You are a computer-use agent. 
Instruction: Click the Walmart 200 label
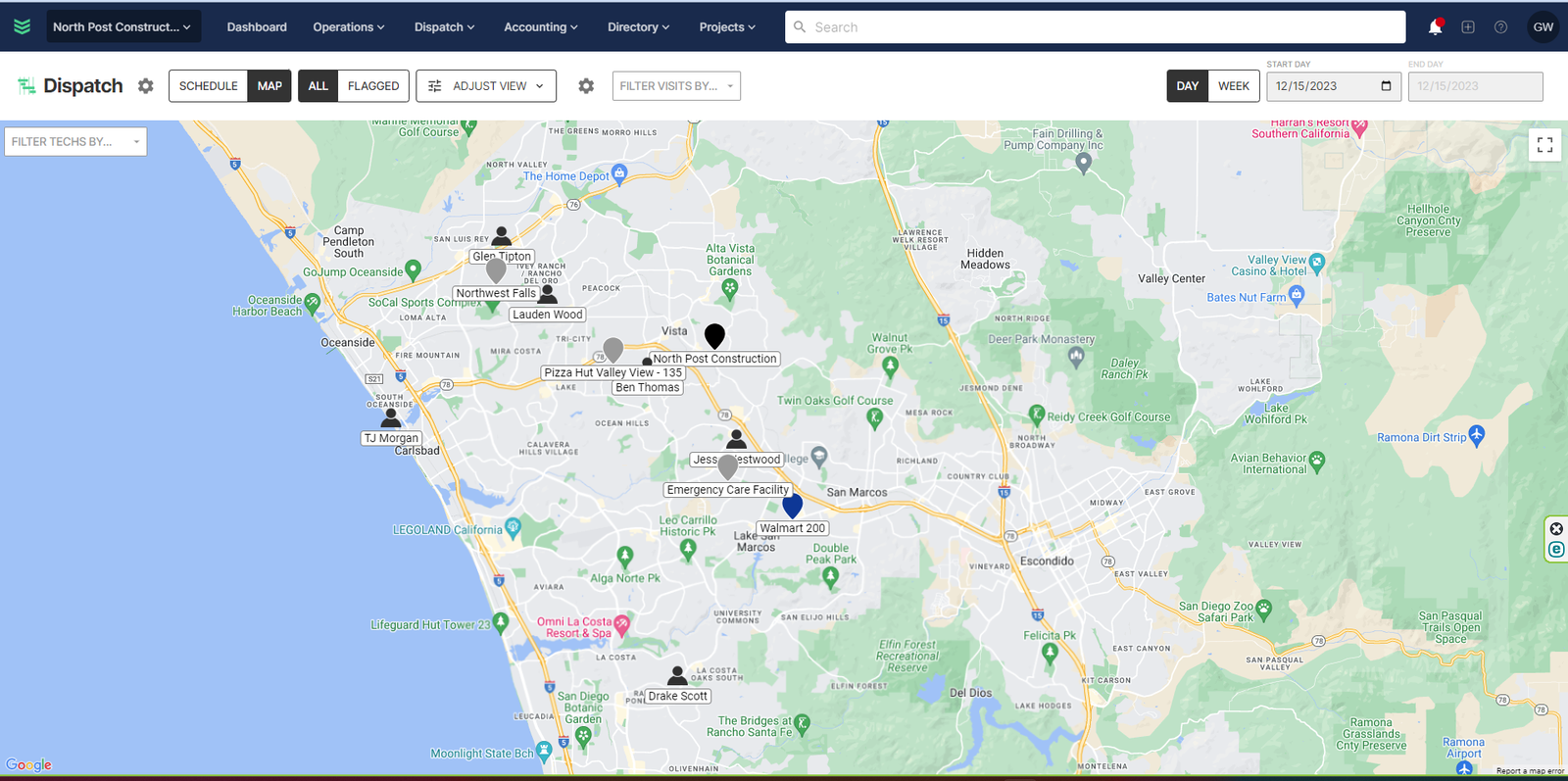793,528
